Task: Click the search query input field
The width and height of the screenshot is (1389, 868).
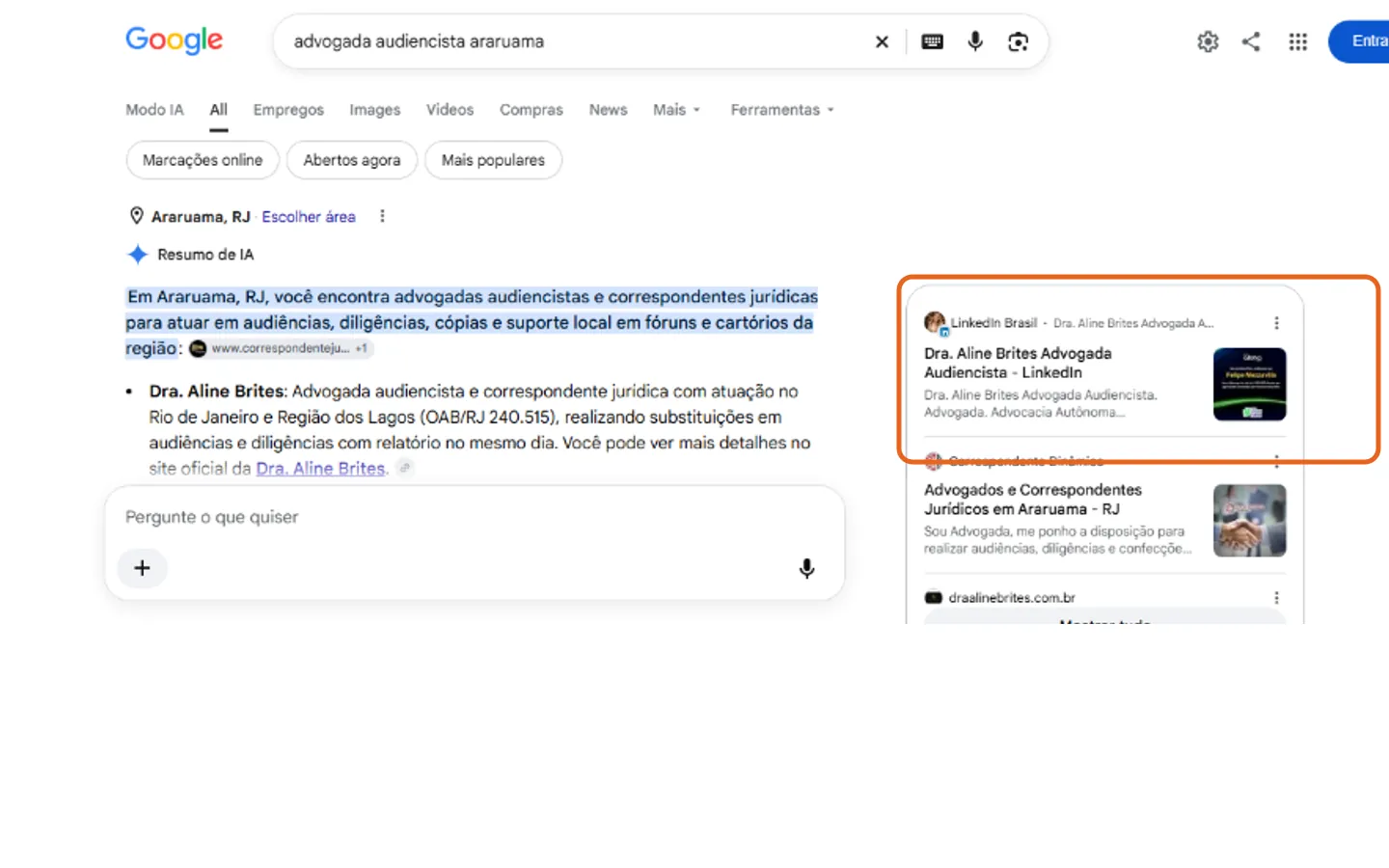Action: [574, 41]
